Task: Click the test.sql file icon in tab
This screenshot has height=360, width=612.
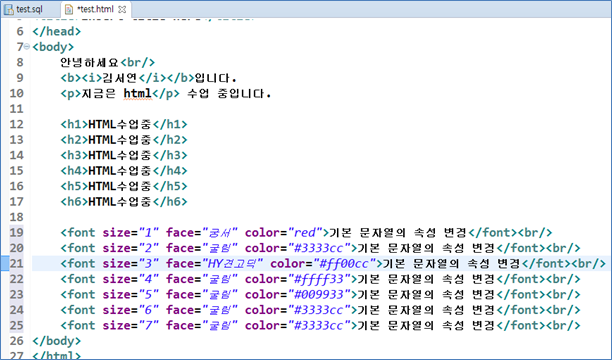Action: coord(9,9)
